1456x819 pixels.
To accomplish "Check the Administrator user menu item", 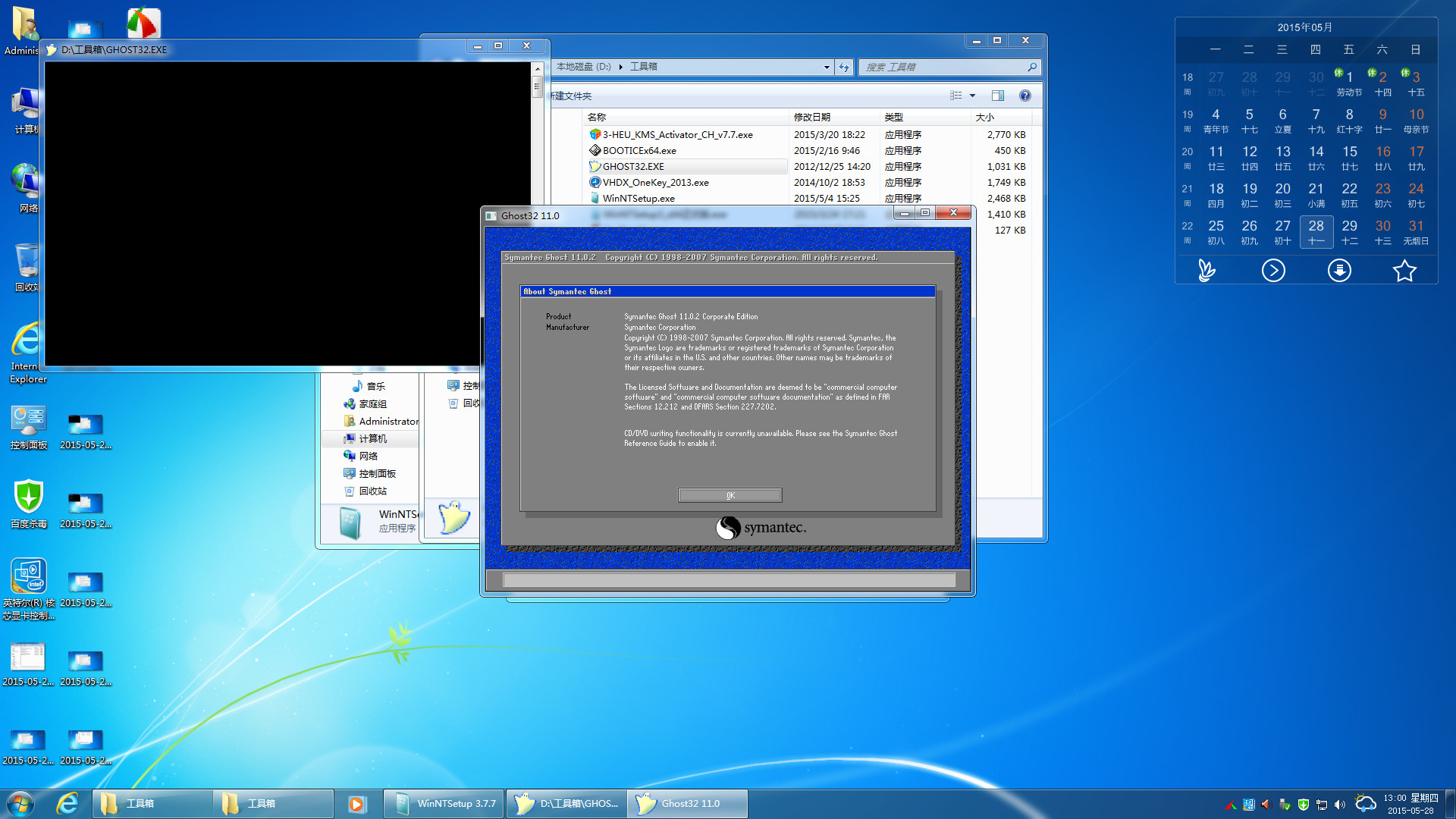I will 391,420.
